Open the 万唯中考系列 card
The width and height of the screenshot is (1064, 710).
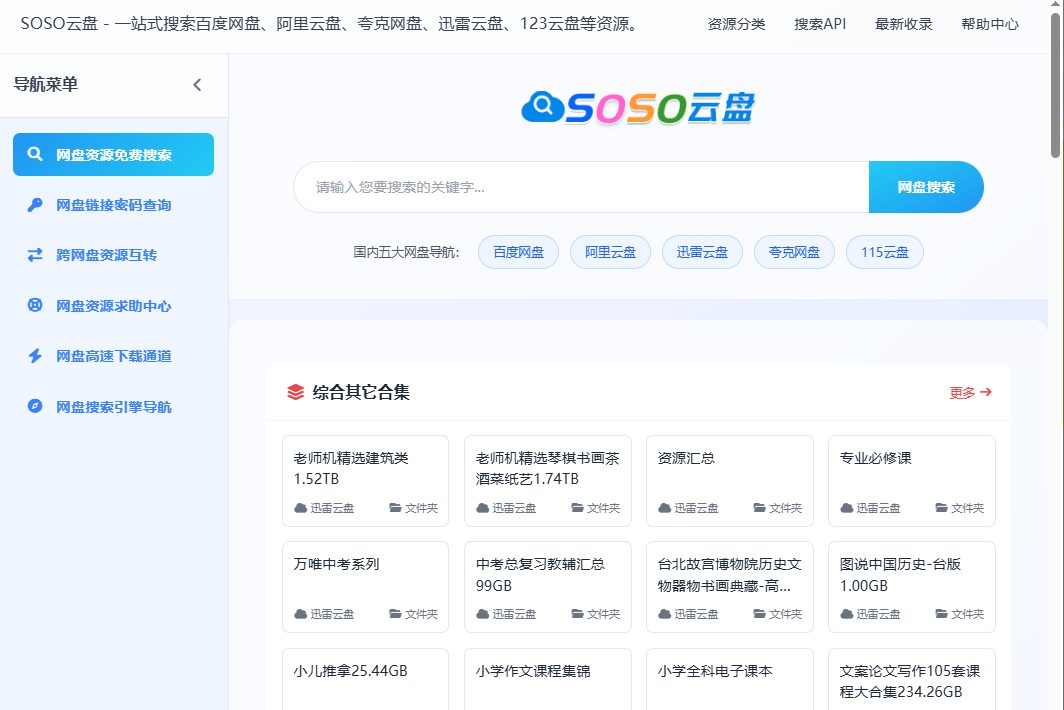[365, 587]
